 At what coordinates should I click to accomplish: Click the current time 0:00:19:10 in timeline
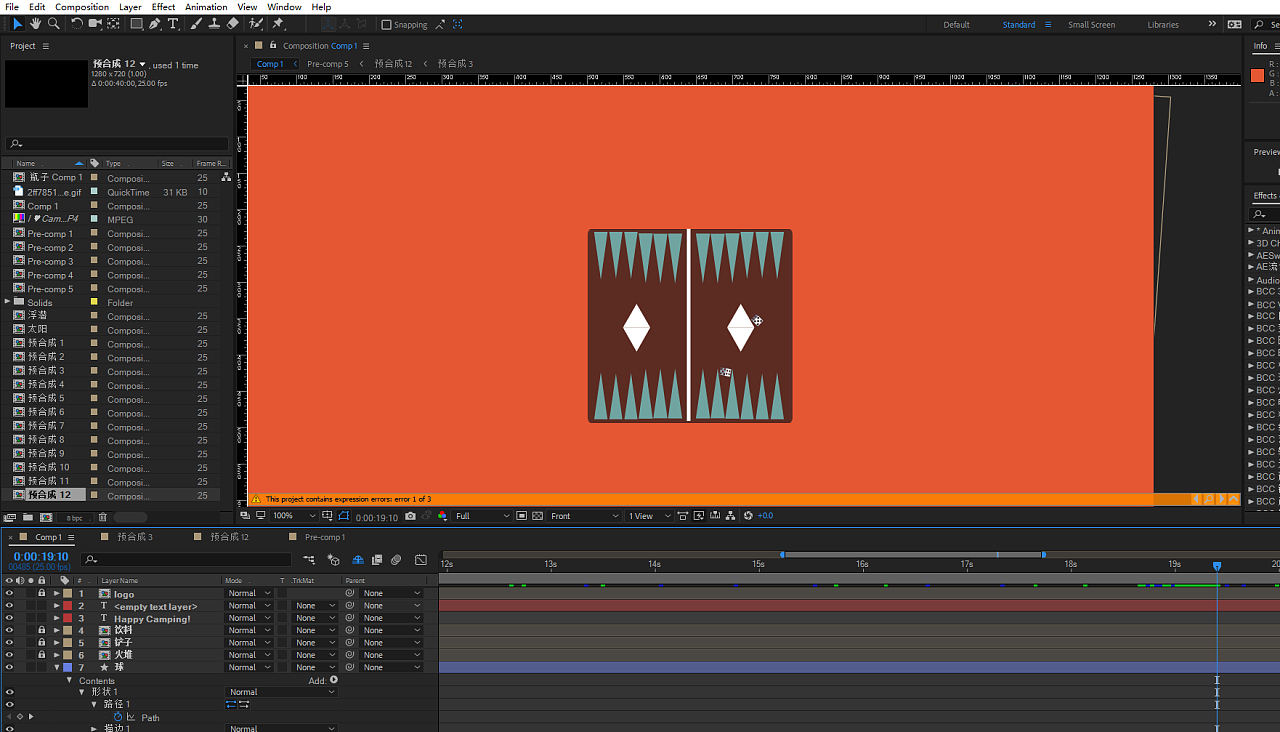pyautogui.click(x=41, y=557)
